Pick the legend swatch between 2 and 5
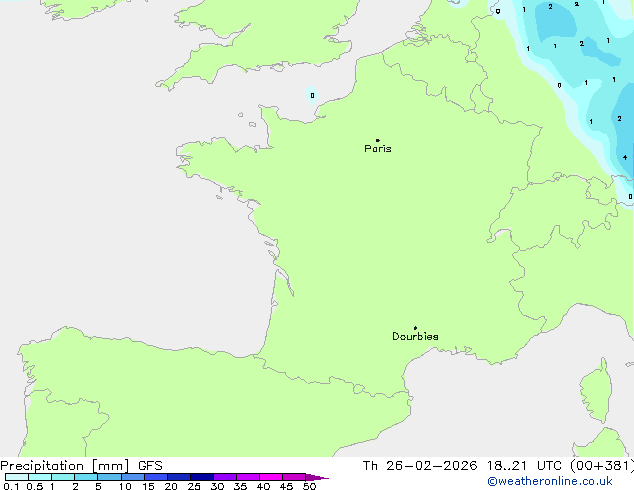634x490 pixels. click(x=86, y=477)
